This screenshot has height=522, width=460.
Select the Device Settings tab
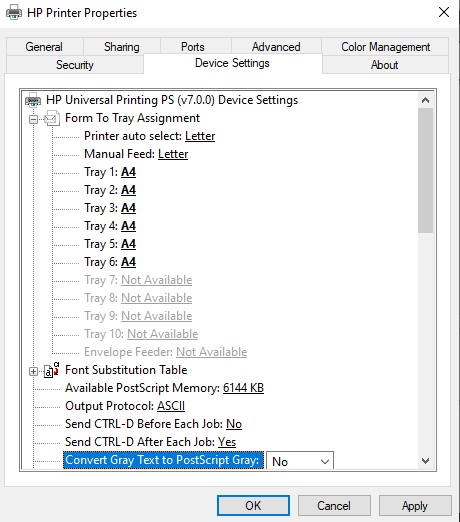[x=232, y=63]
